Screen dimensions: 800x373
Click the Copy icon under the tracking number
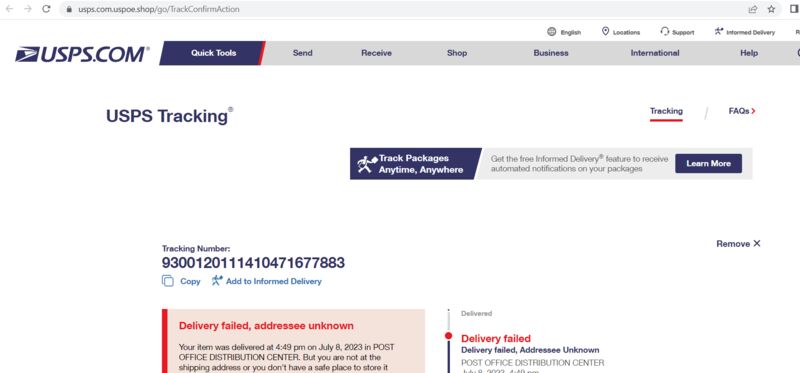click(x=168, y=281)
